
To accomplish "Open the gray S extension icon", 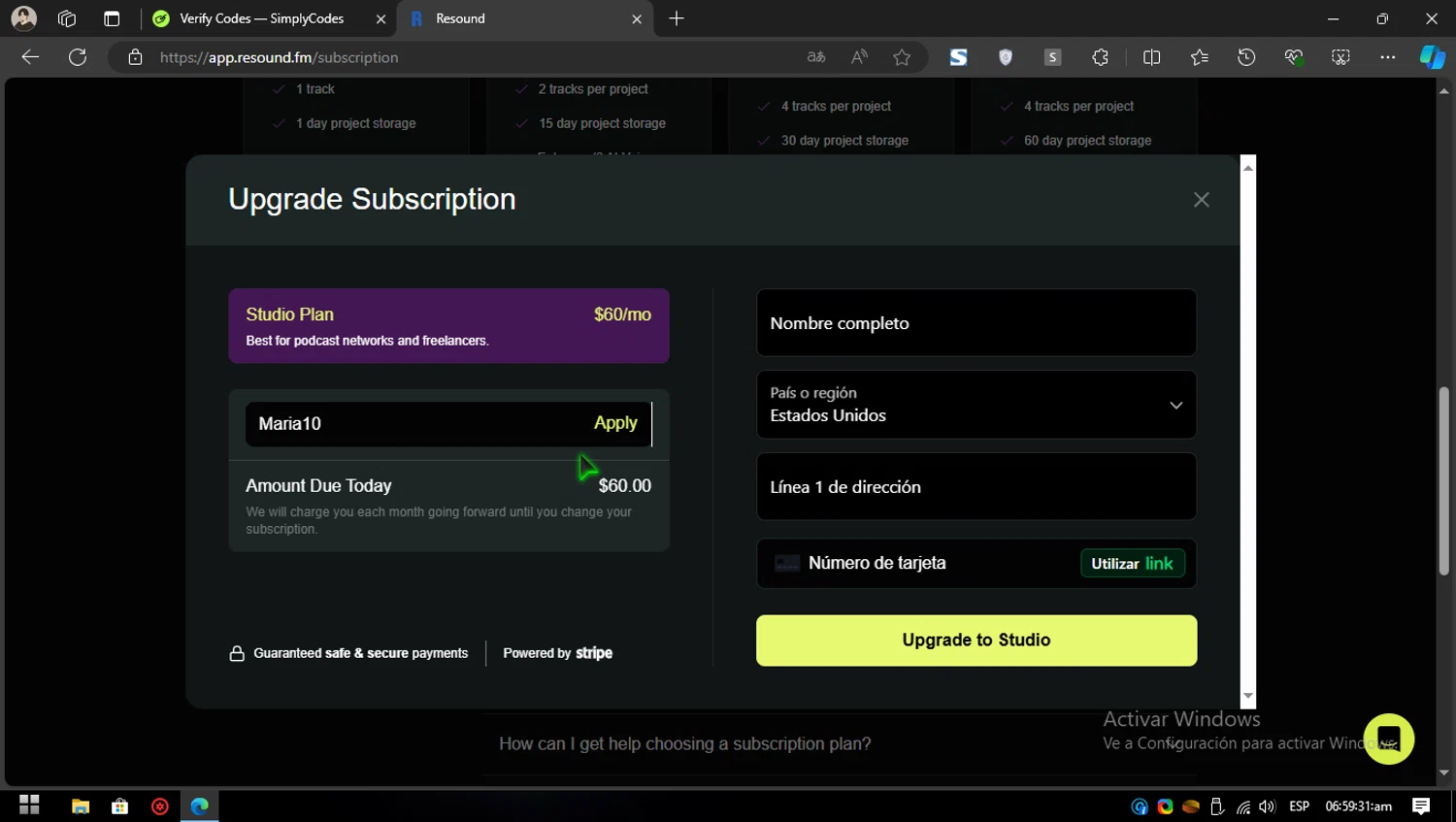I will click(x=1052, y=57).
